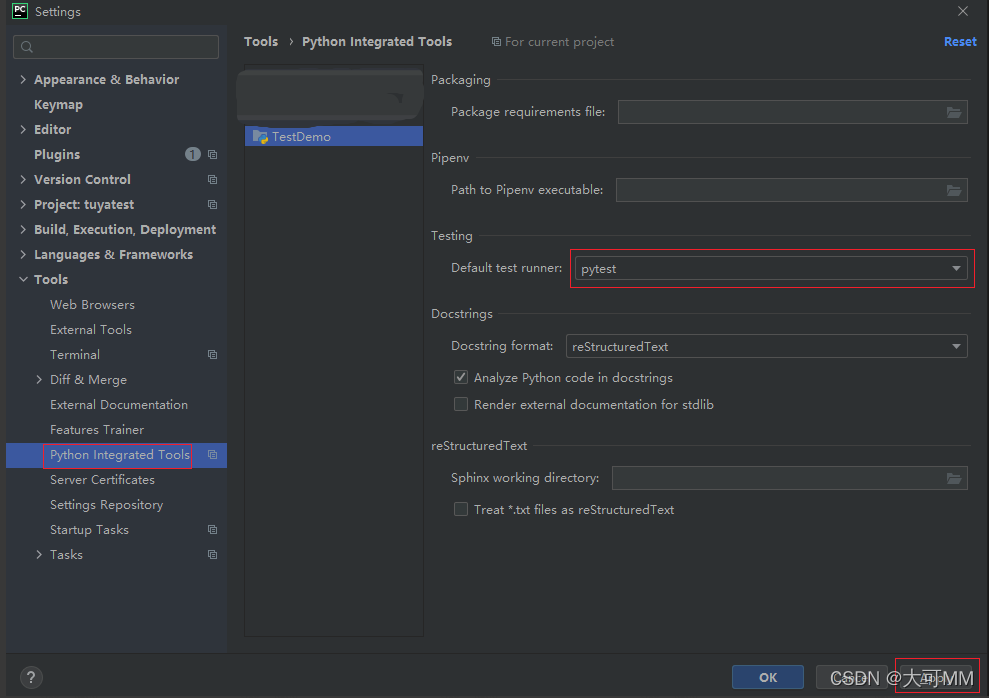Select Python Integrated Tools entry
The height and width of the screenshot is (698, 989).
[x=120, y=455]
